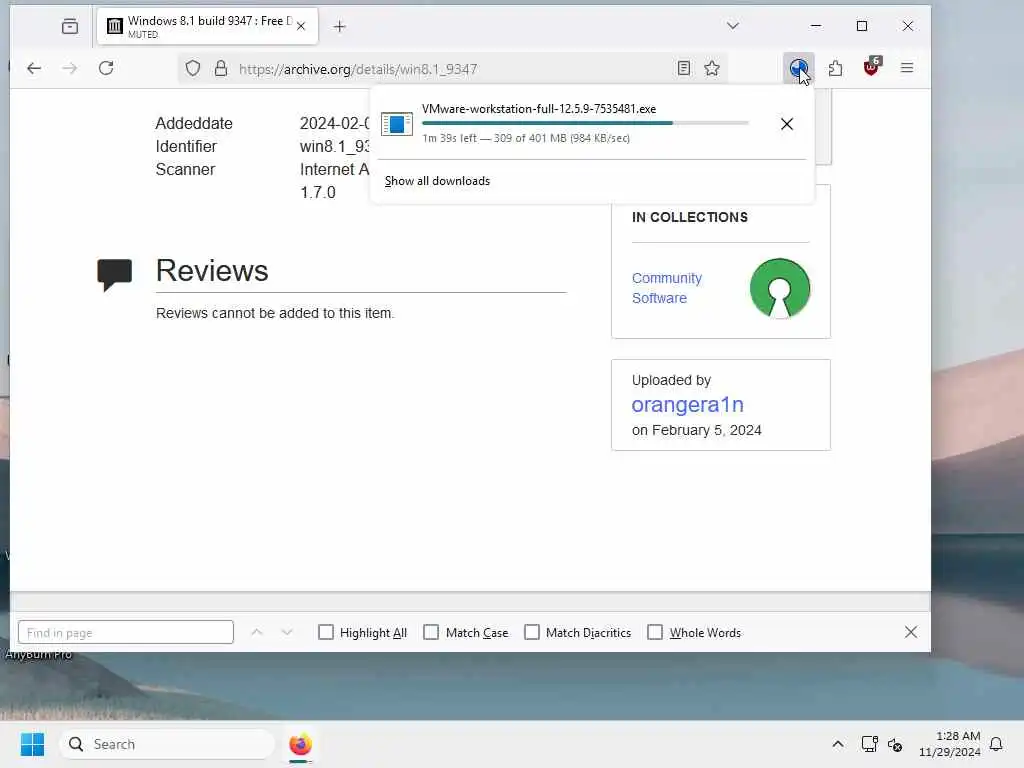The image size is (1024, 768).
Task: Click the Reviews heading
Action: [x=212, y=270]
